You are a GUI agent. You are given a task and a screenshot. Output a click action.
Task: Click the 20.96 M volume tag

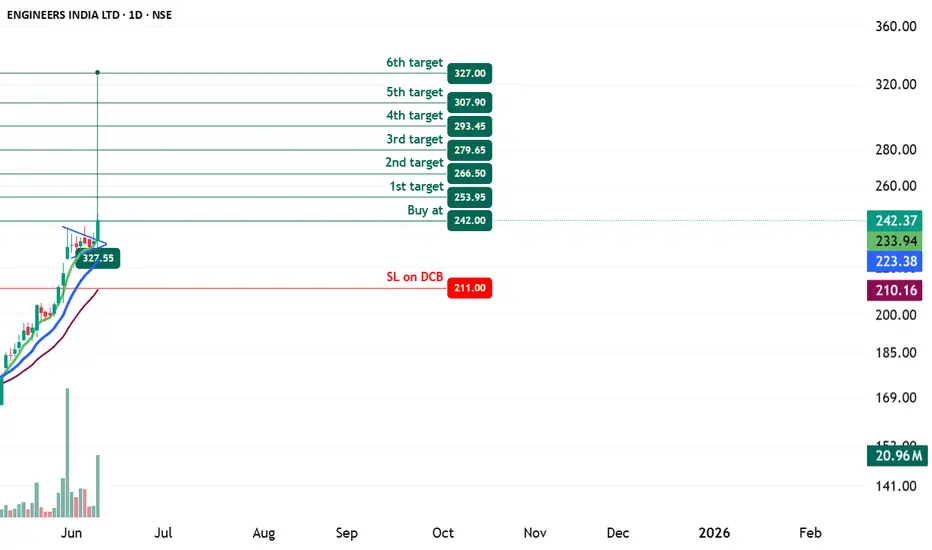click(898, 455)
